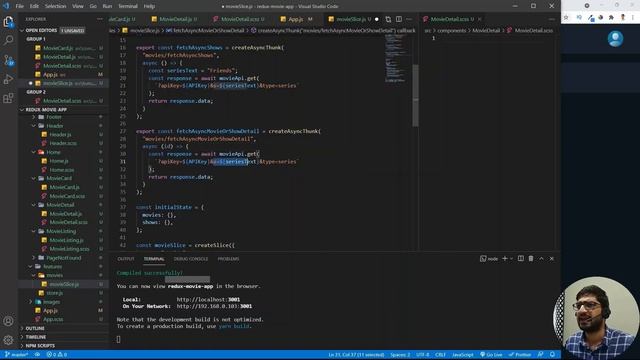
Task: Open store.js in the file tree
Action: (55, 293)
